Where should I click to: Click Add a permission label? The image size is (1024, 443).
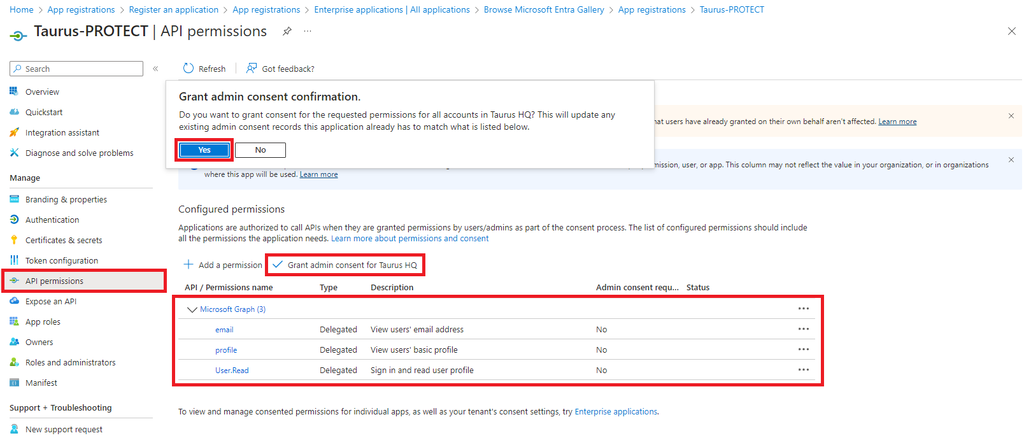pyautogui.click(x=231, y=265)
